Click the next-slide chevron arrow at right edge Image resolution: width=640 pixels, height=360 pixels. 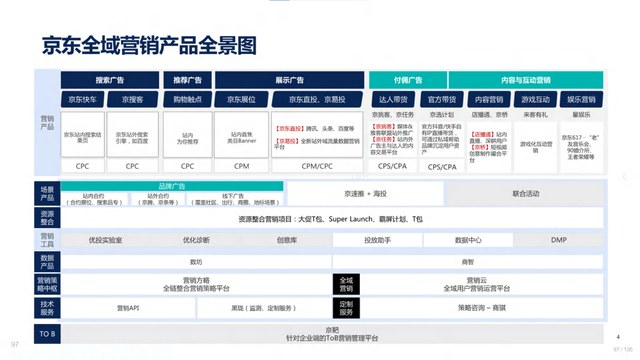pyautogui.click(x=625, y=176)
